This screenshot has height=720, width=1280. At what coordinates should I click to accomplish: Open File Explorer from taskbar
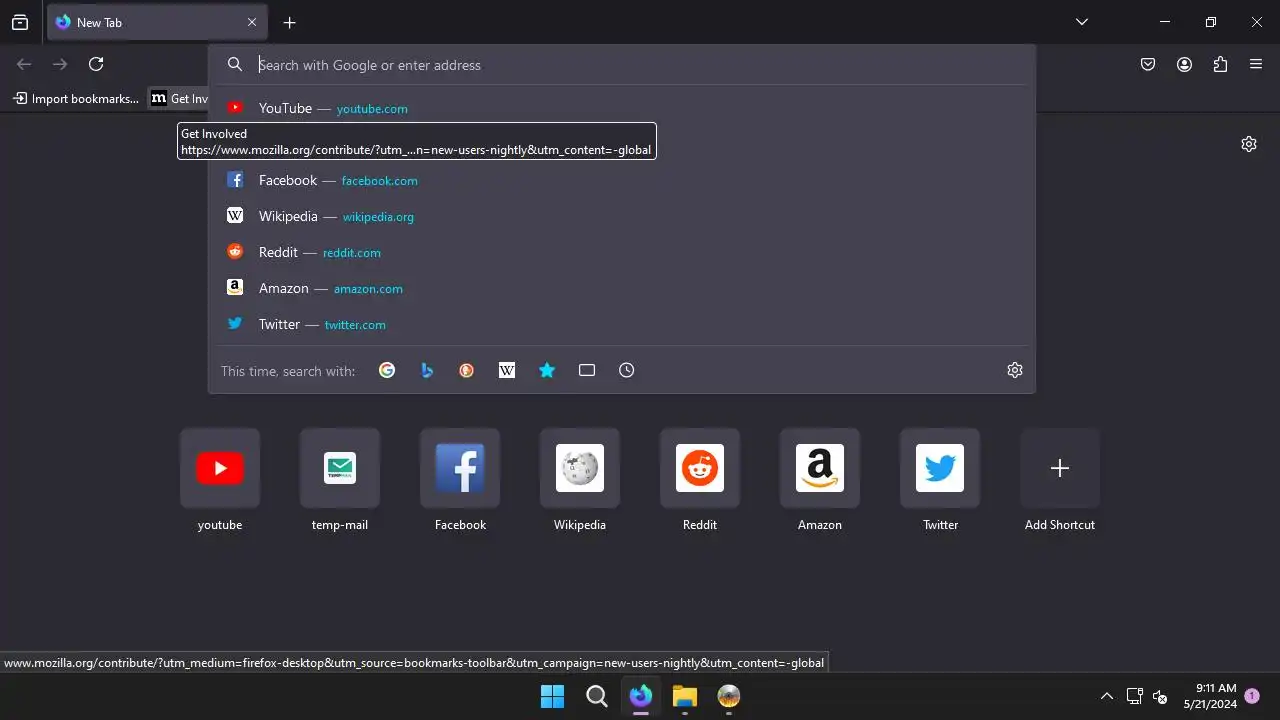685,696
